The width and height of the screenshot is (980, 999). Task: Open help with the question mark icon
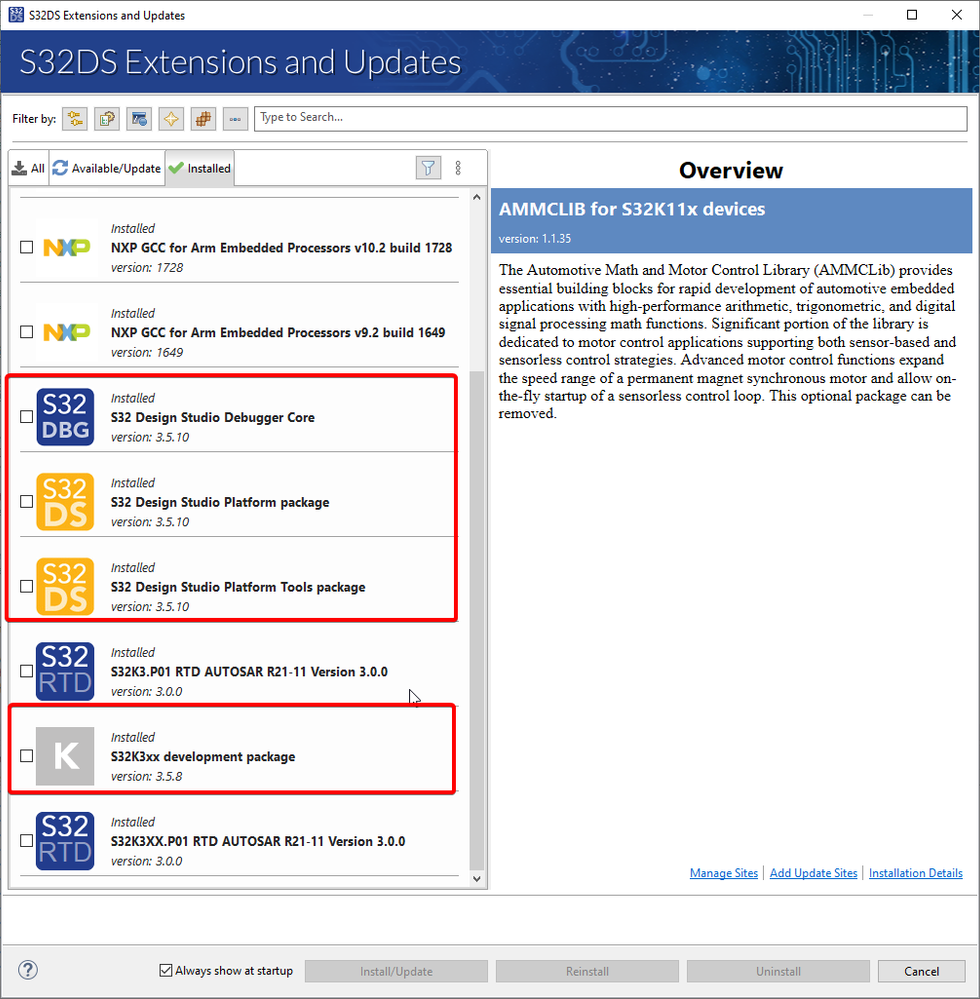pyautogui.click(x=28, y=970)
